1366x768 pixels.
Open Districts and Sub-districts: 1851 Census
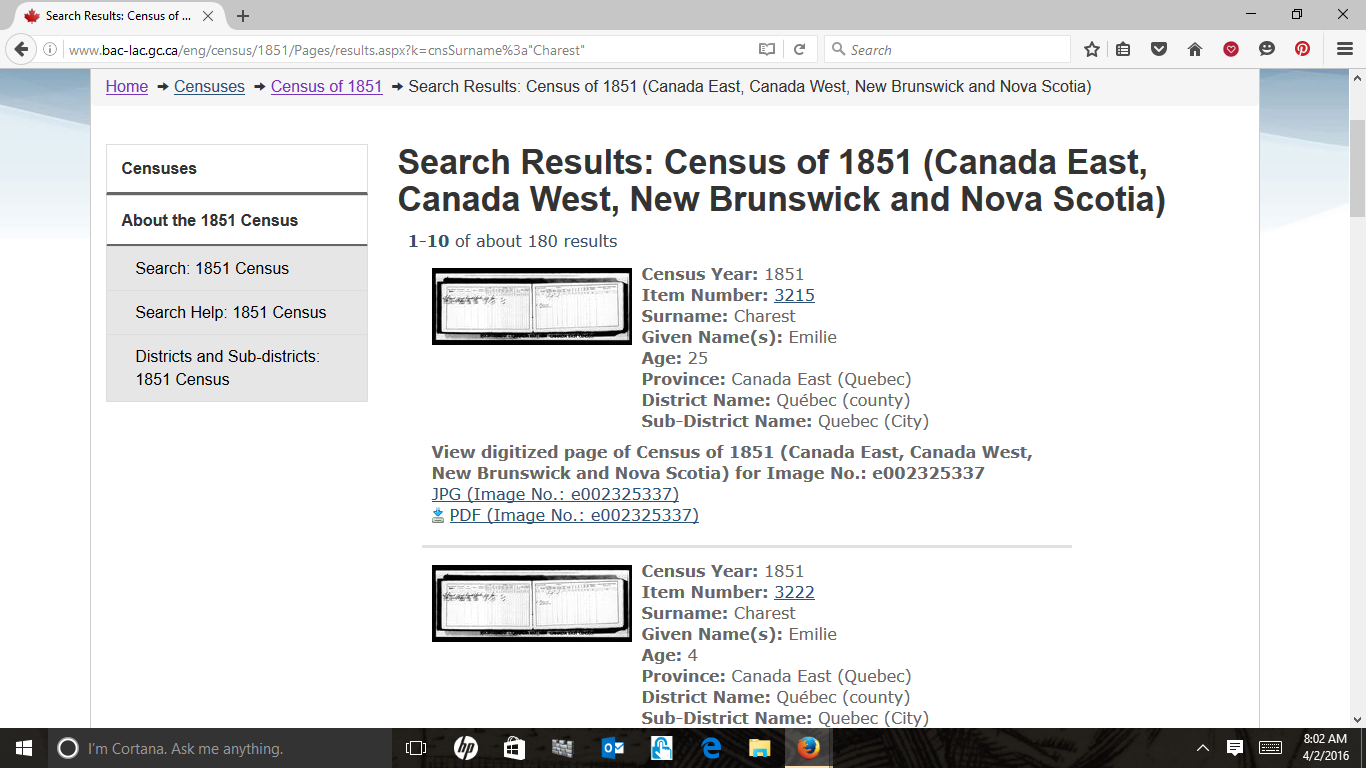pyautogui.click(x=237, y=368)
